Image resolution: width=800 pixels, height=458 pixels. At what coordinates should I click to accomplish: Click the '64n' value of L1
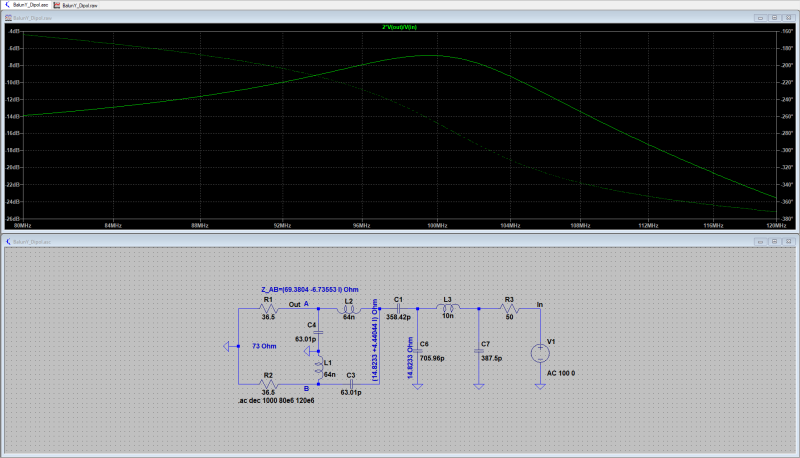(330, 374)
